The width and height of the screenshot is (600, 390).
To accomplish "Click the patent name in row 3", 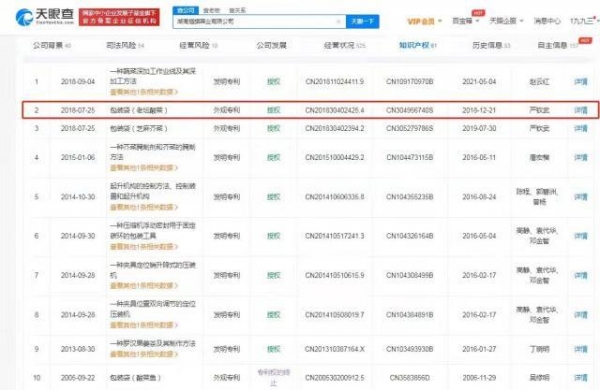I will click(x=139, y=128).
